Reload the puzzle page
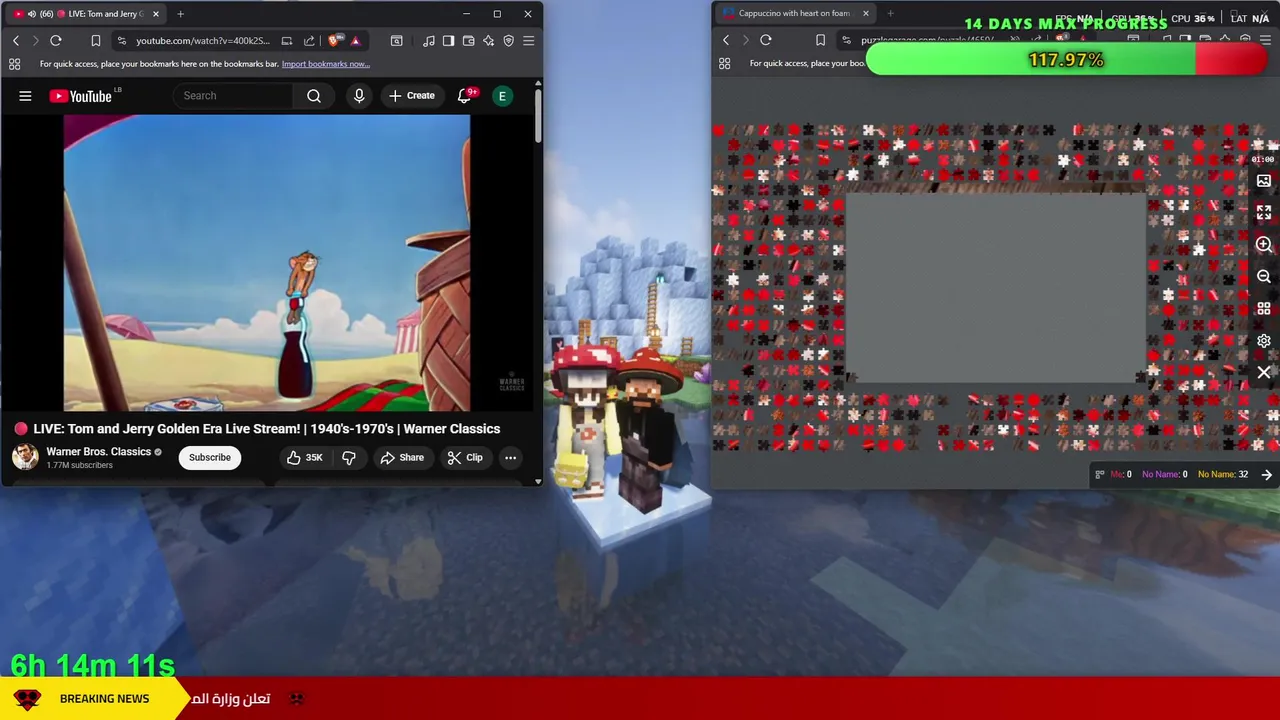Image resolution: width=1280 pixels, height=720 pixels. (766, 40)
